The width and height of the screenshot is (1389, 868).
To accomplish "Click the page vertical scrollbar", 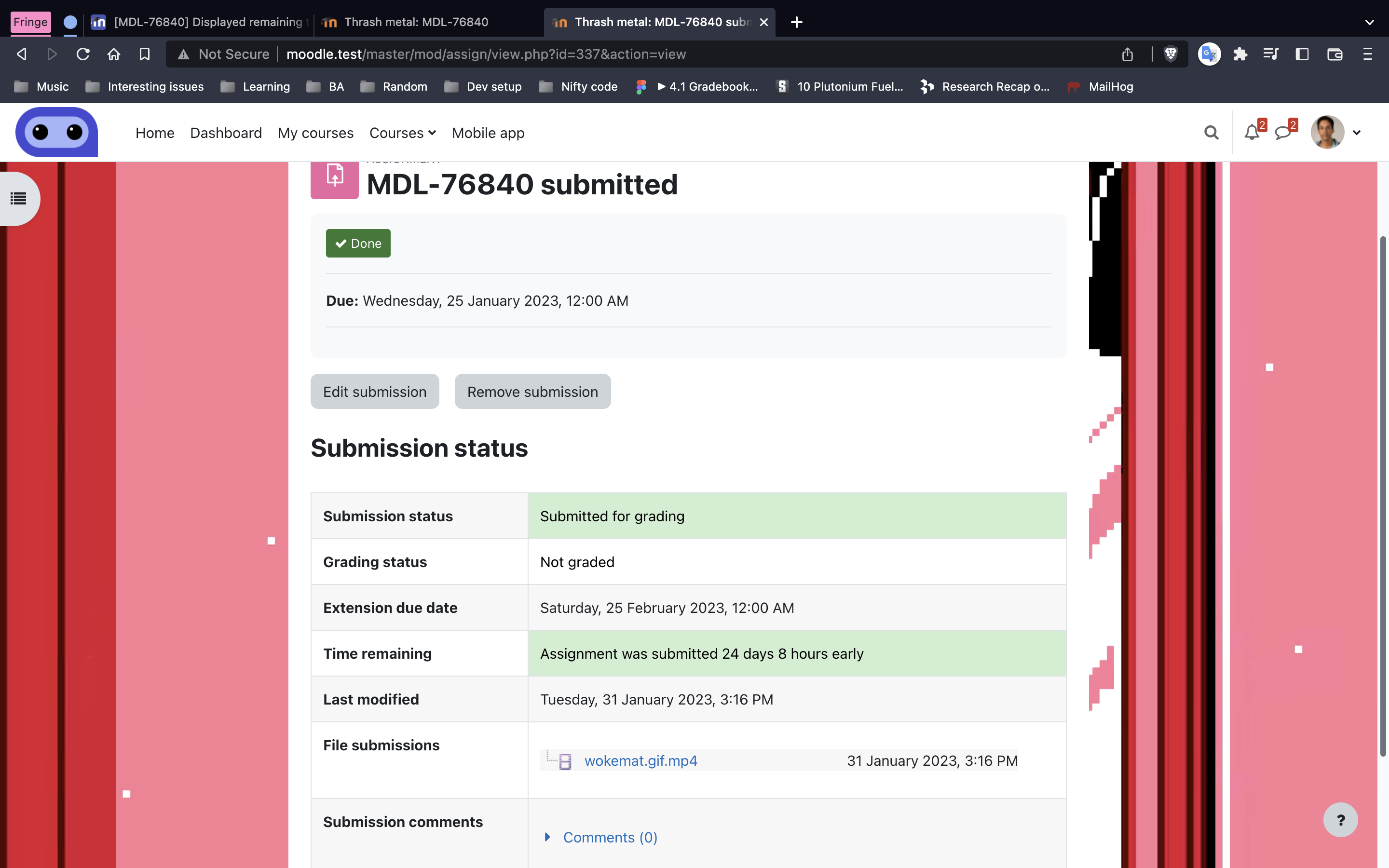I will (x=1383, y=497).
